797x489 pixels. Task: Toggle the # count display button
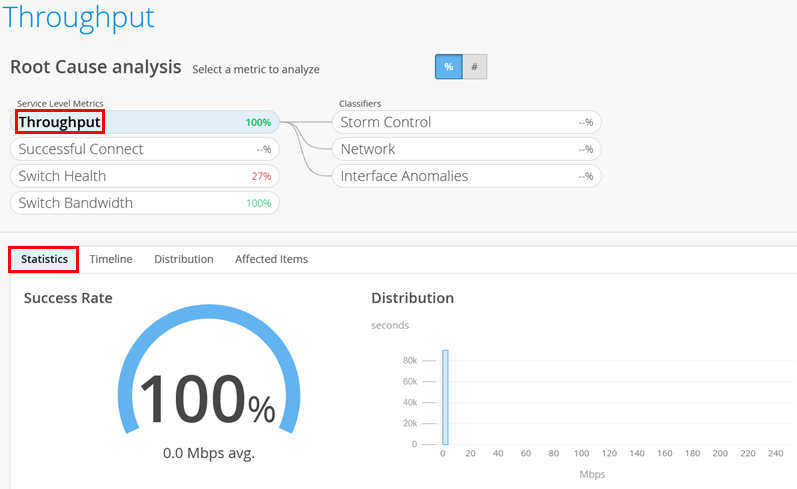(474, 67)
